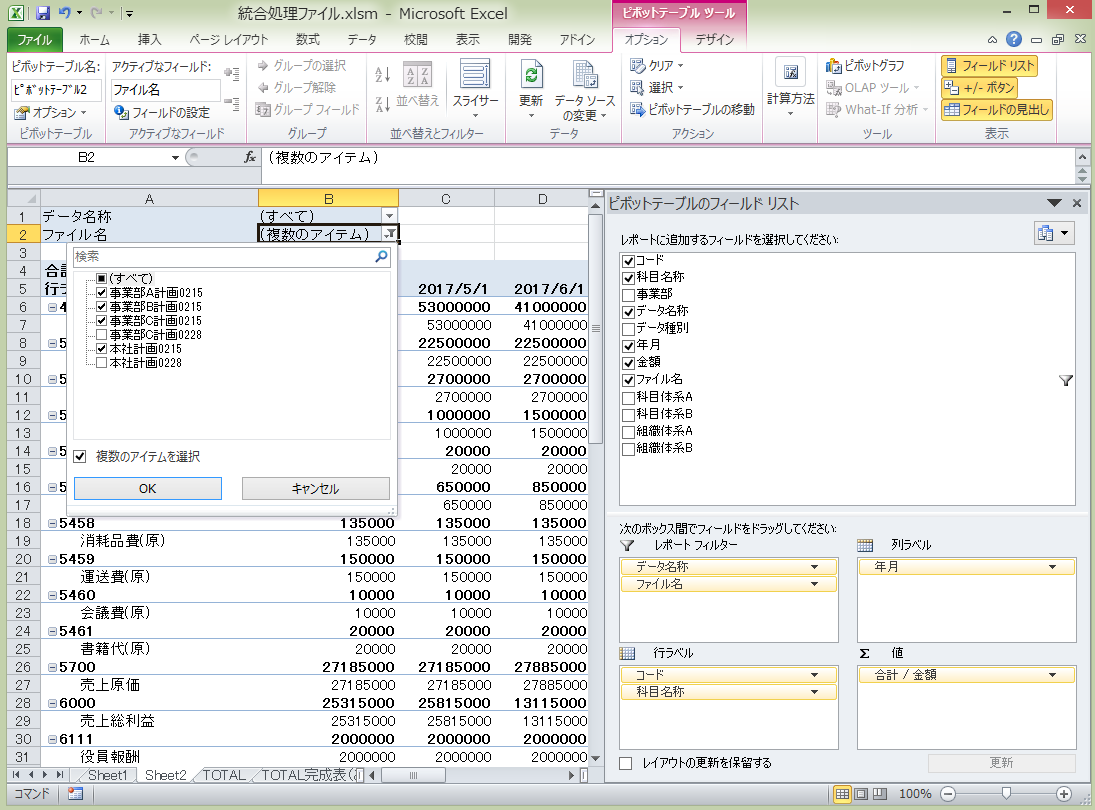Uncheck the 本社計画0215 filter item
The width and height of the screenshot is (1095, 810).
(102, 349)
